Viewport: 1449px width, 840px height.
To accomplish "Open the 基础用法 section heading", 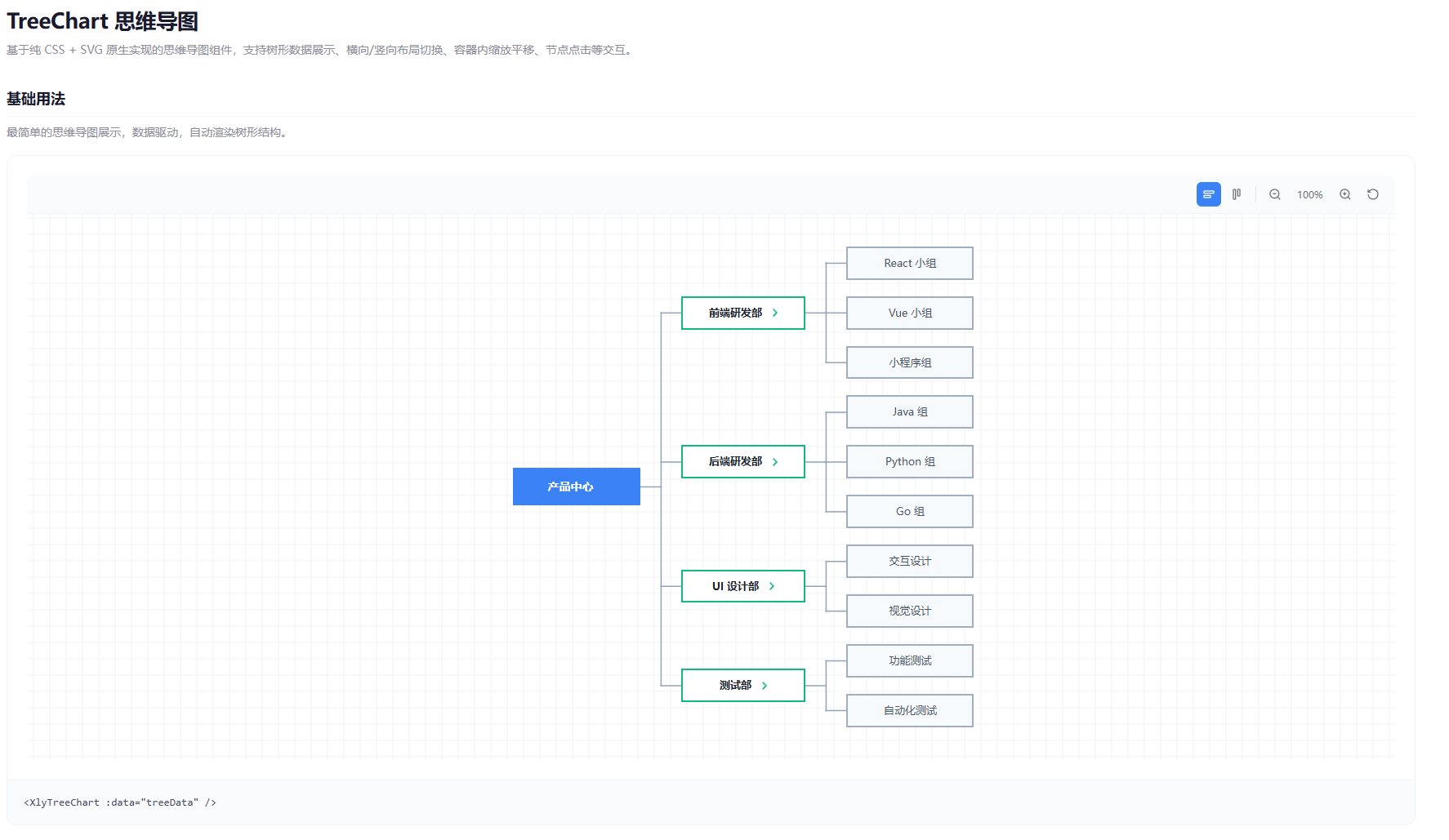I will 35,99.
